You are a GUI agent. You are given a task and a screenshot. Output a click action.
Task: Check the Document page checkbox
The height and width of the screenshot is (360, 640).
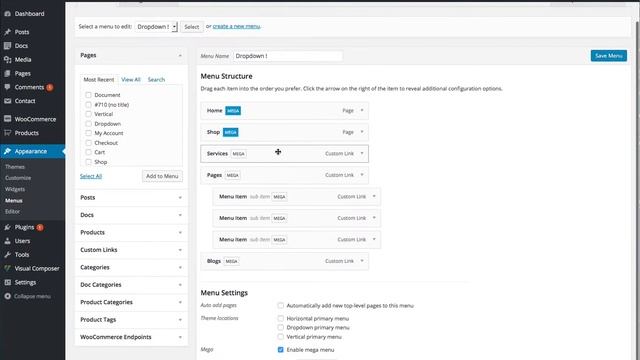[x=88, y=95]
